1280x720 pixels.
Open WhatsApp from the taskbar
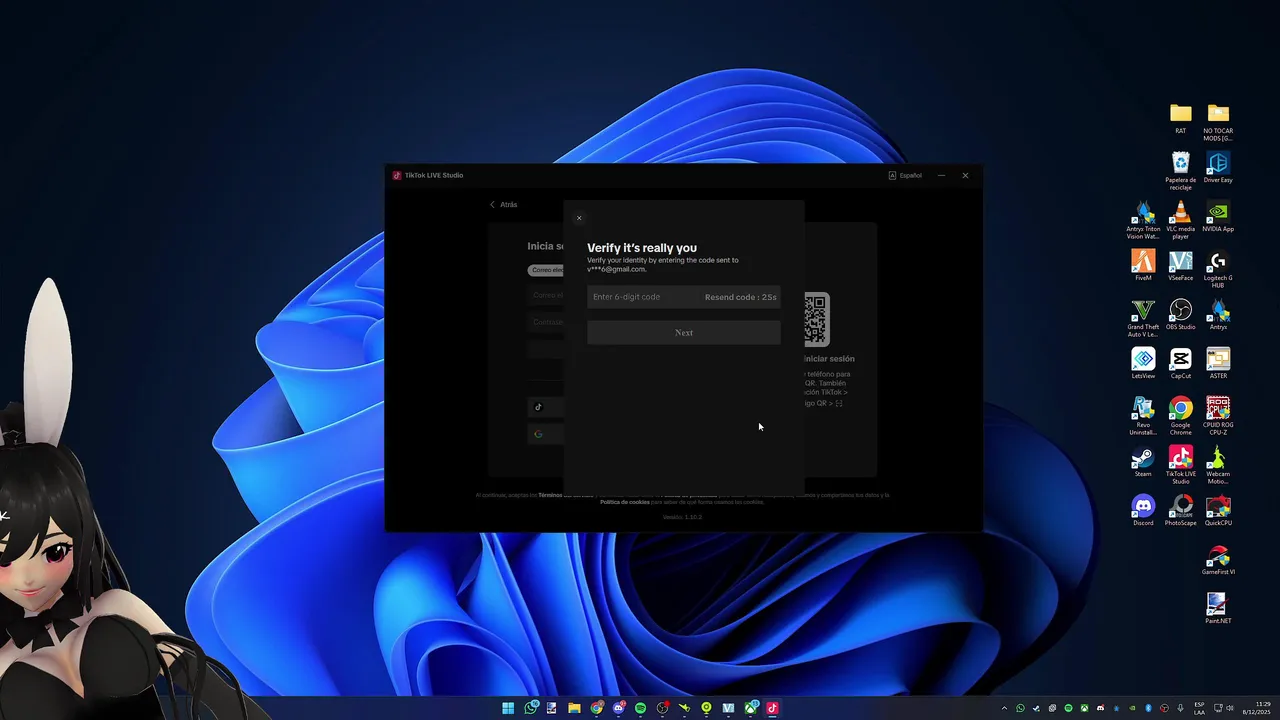530,708
